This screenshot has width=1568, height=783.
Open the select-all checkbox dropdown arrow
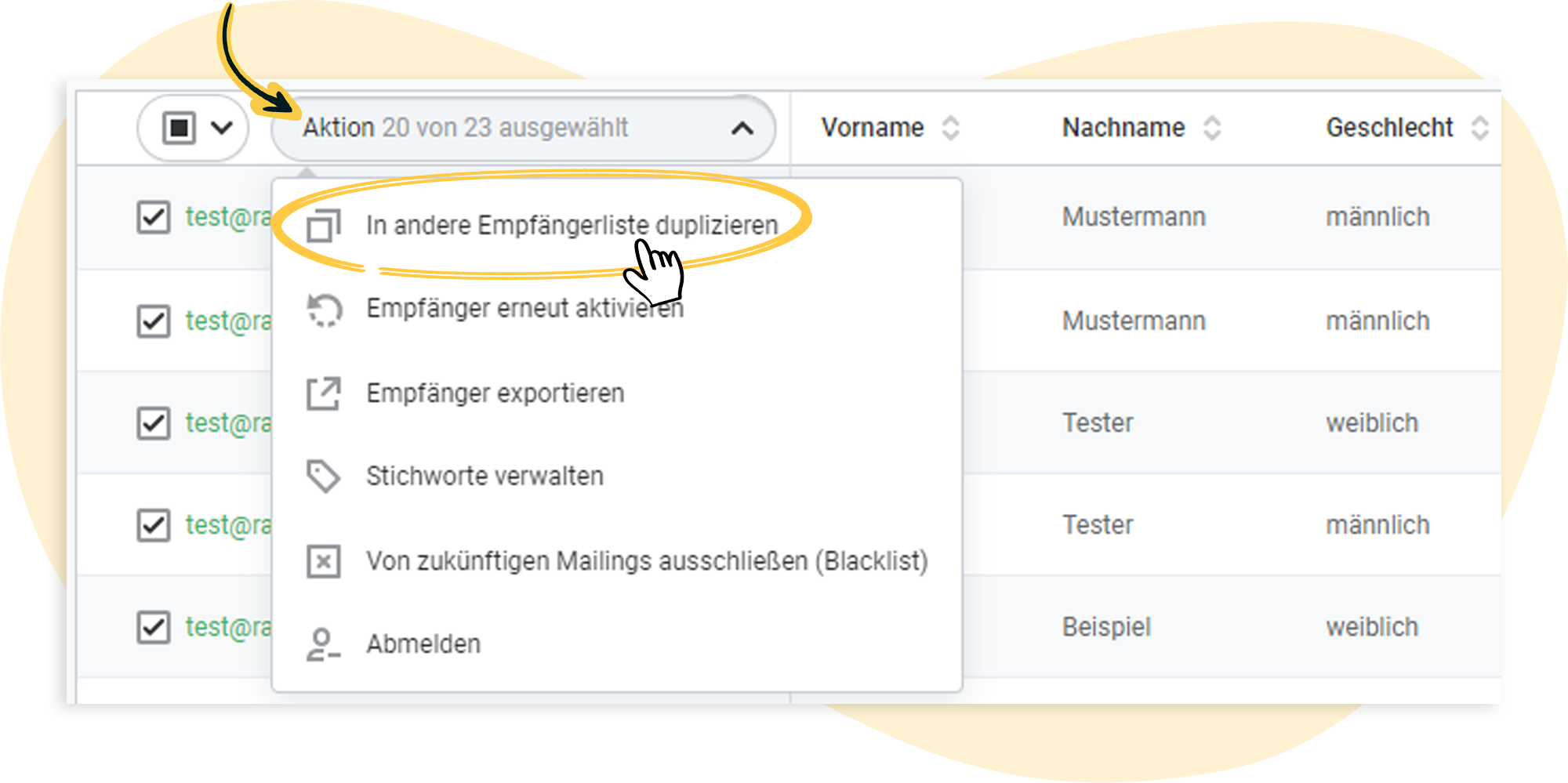pyautogui.click(x=223, y=128)
